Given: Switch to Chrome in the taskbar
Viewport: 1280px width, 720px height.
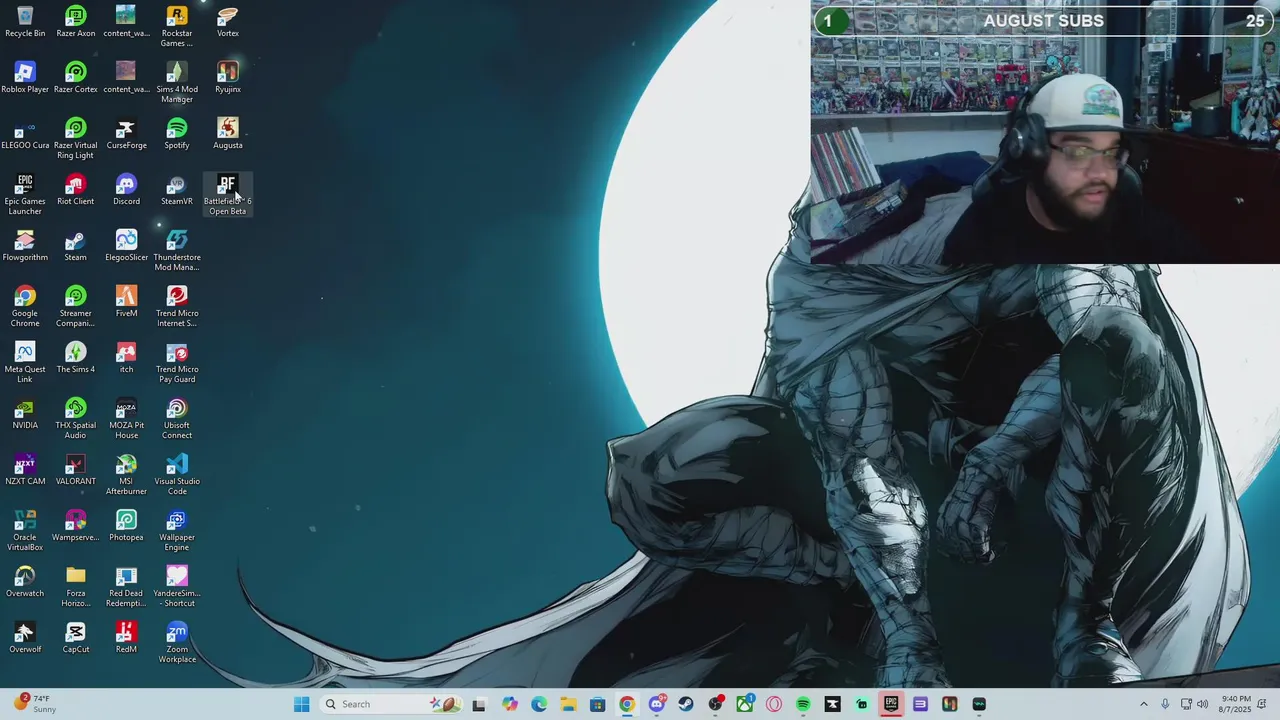Looking at the screenshot, I should coord(627,704).
